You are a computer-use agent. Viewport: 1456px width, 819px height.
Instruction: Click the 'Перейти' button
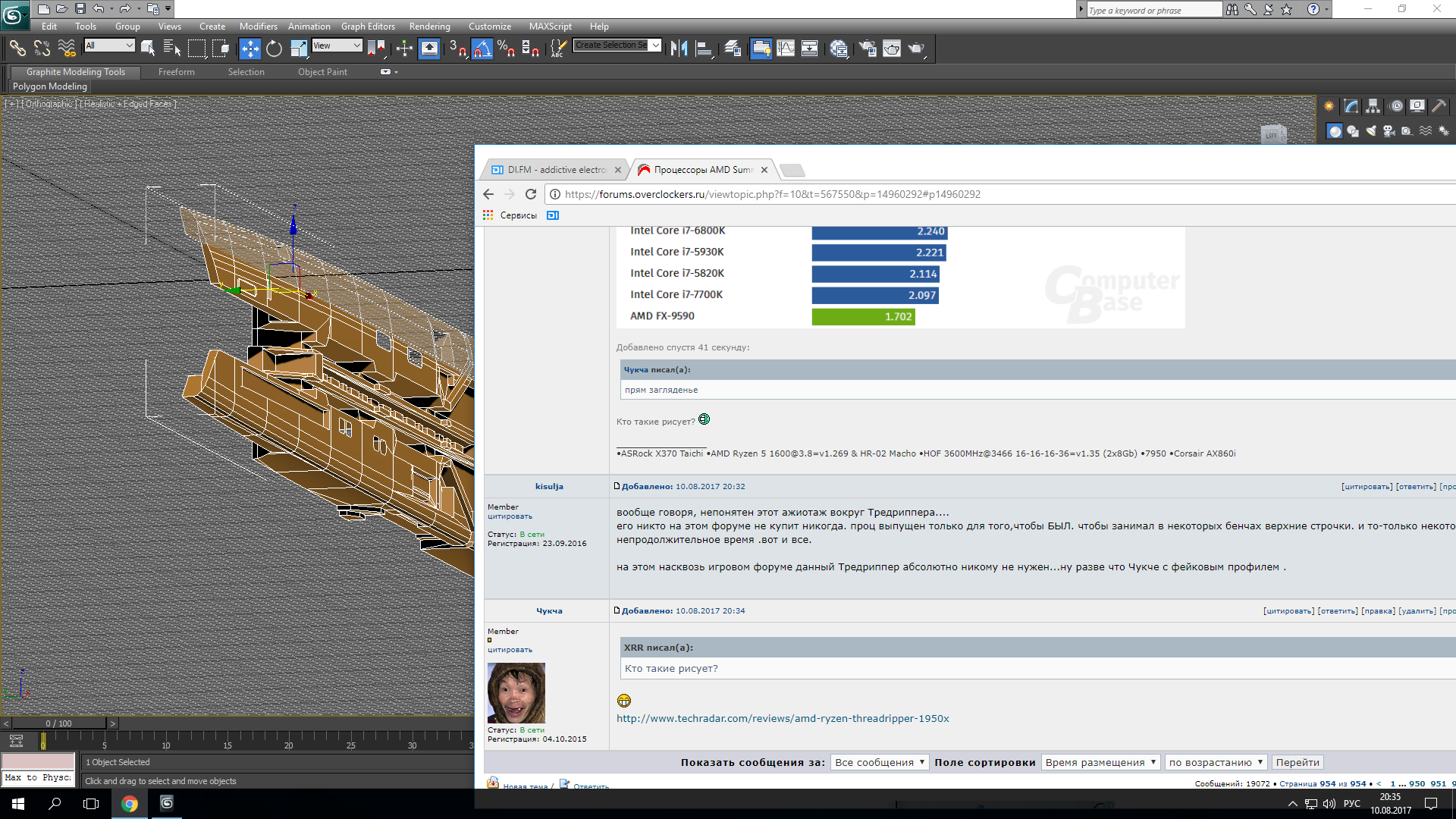(x=1297, y=762)
